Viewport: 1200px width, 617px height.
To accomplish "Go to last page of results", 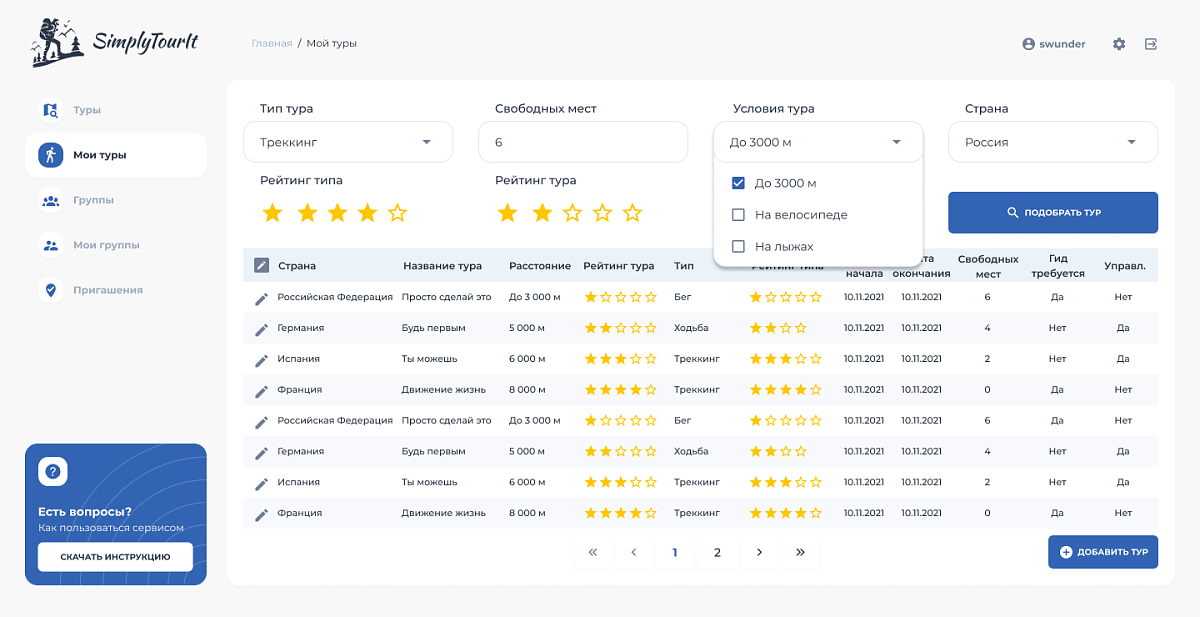I will [800, 552].
